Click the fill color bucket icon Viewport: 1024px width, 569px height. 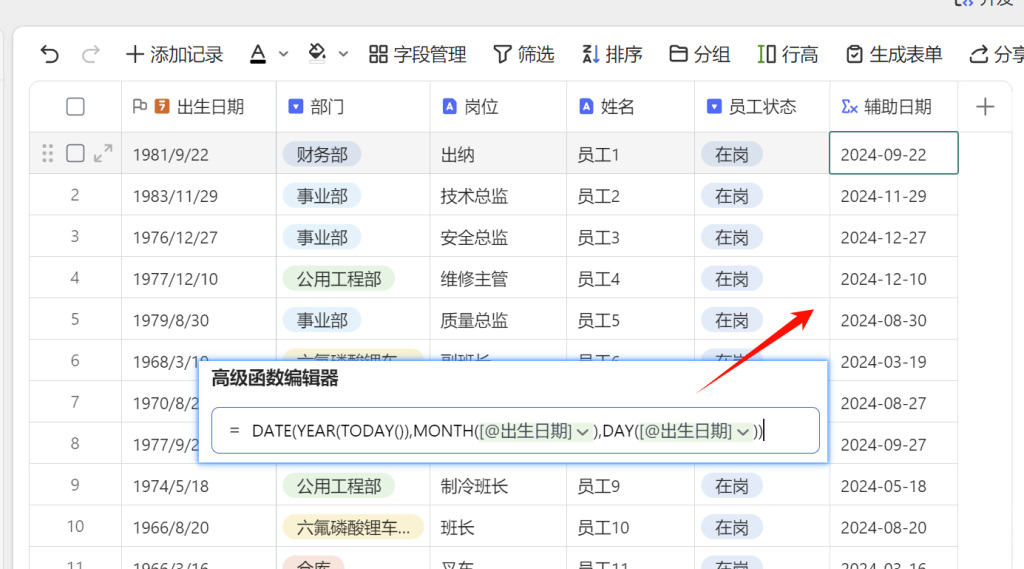point(317,54)
